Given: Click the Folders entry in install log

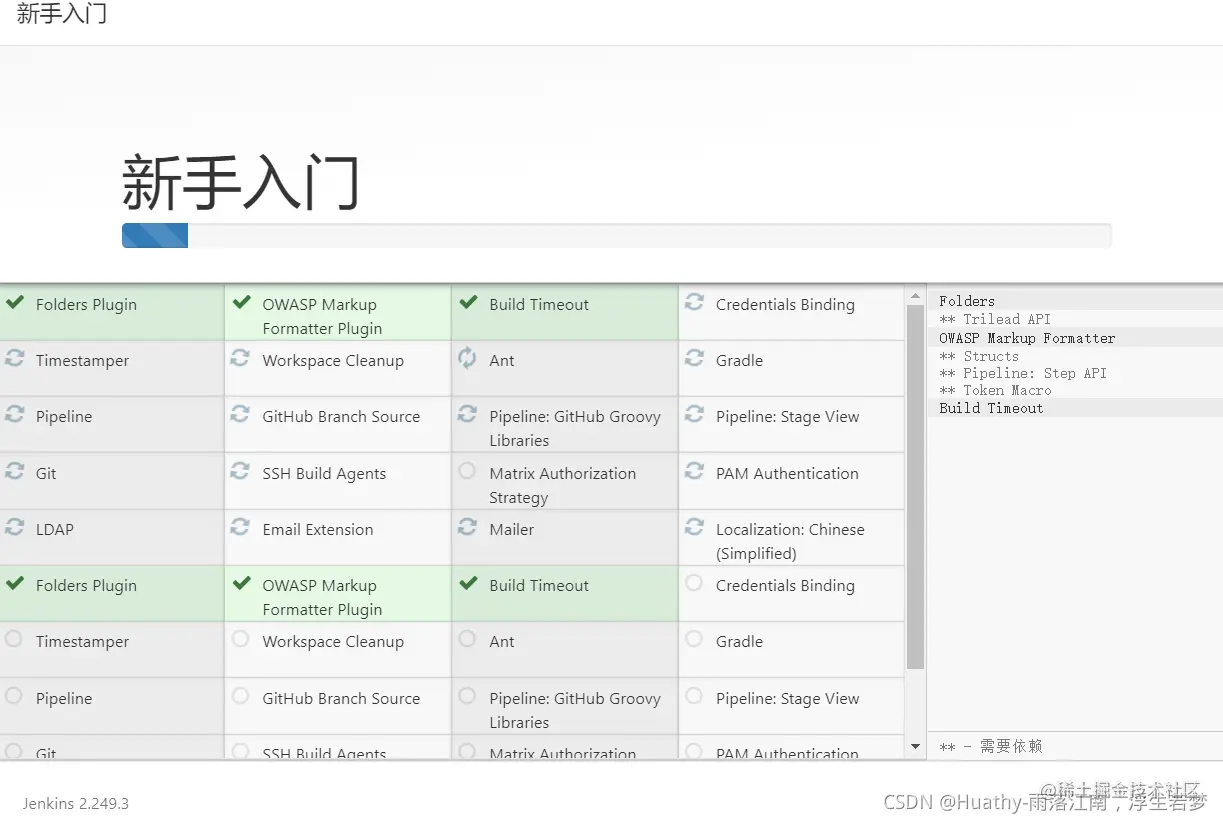Looking at the screenshot, I should (967, 301).
